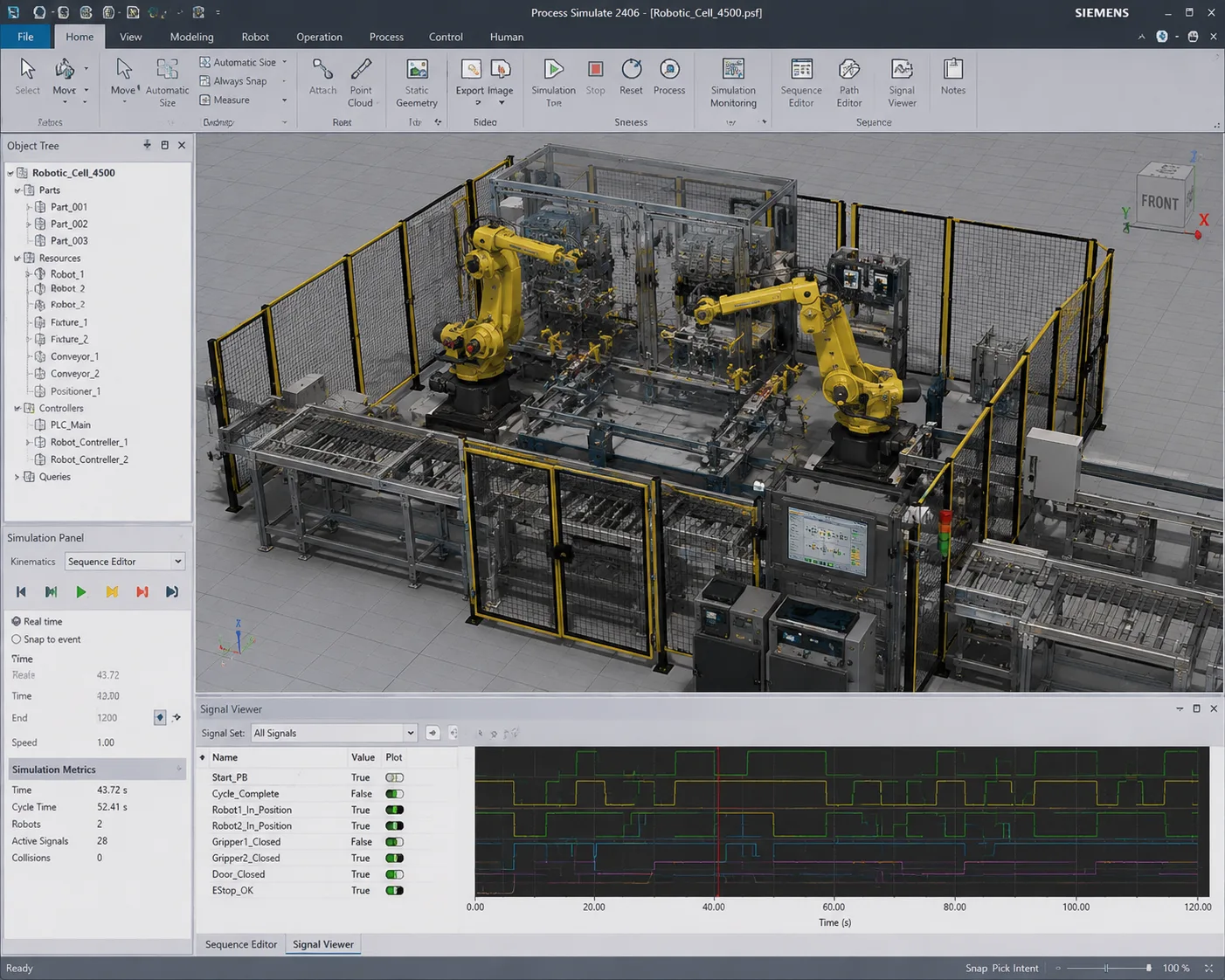Select the Snap to event option
This screenshot has width=1225, height=980.
[x=17, y=639]
